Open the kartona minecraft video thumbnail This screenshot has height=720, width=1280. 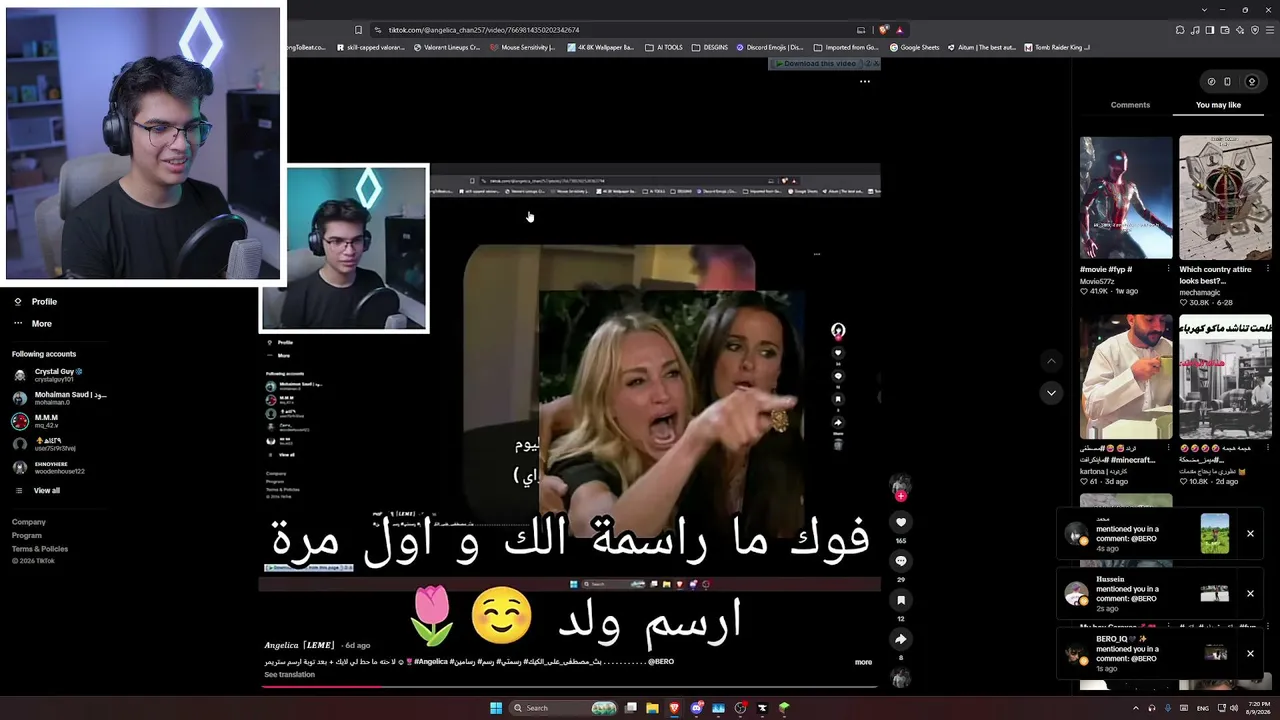pyautogui.click(x=1126, y=377)
